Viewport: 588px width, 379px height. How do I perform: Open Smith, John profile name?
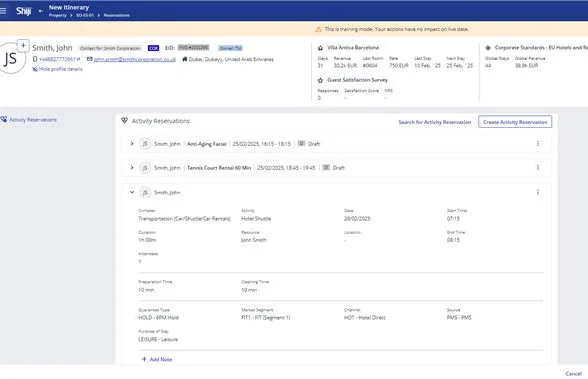(52, 48)
